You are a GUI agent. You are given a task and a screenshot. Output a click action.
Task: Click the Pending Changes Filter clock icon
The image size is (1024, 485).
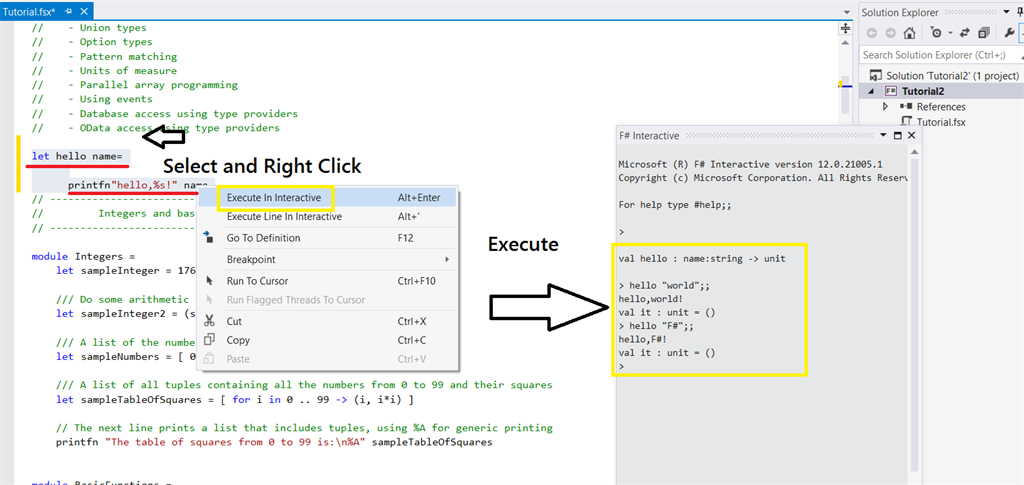[x=936, y=33]
